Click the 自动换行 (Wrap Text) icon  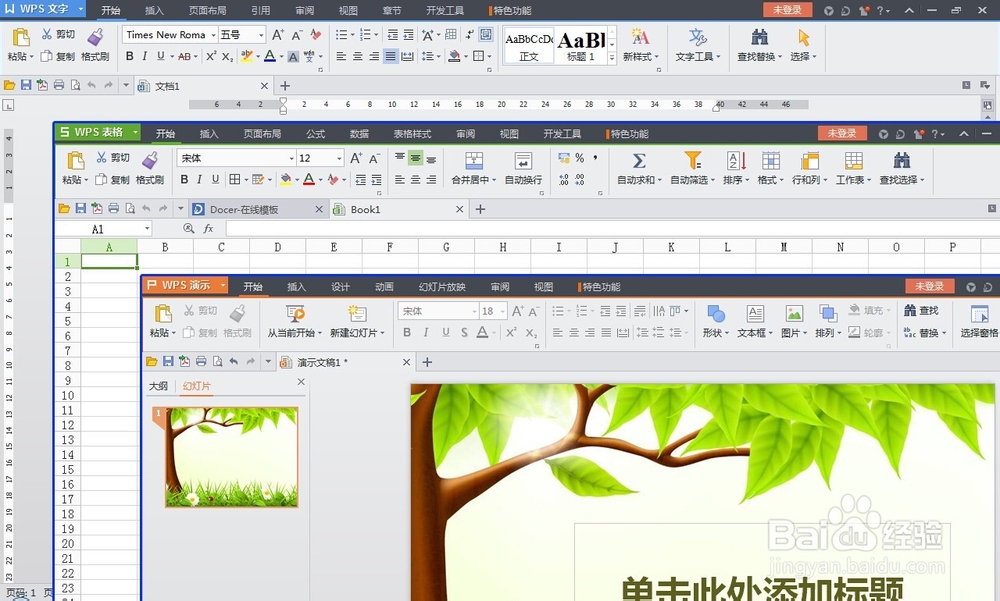[x=522, y=162]
